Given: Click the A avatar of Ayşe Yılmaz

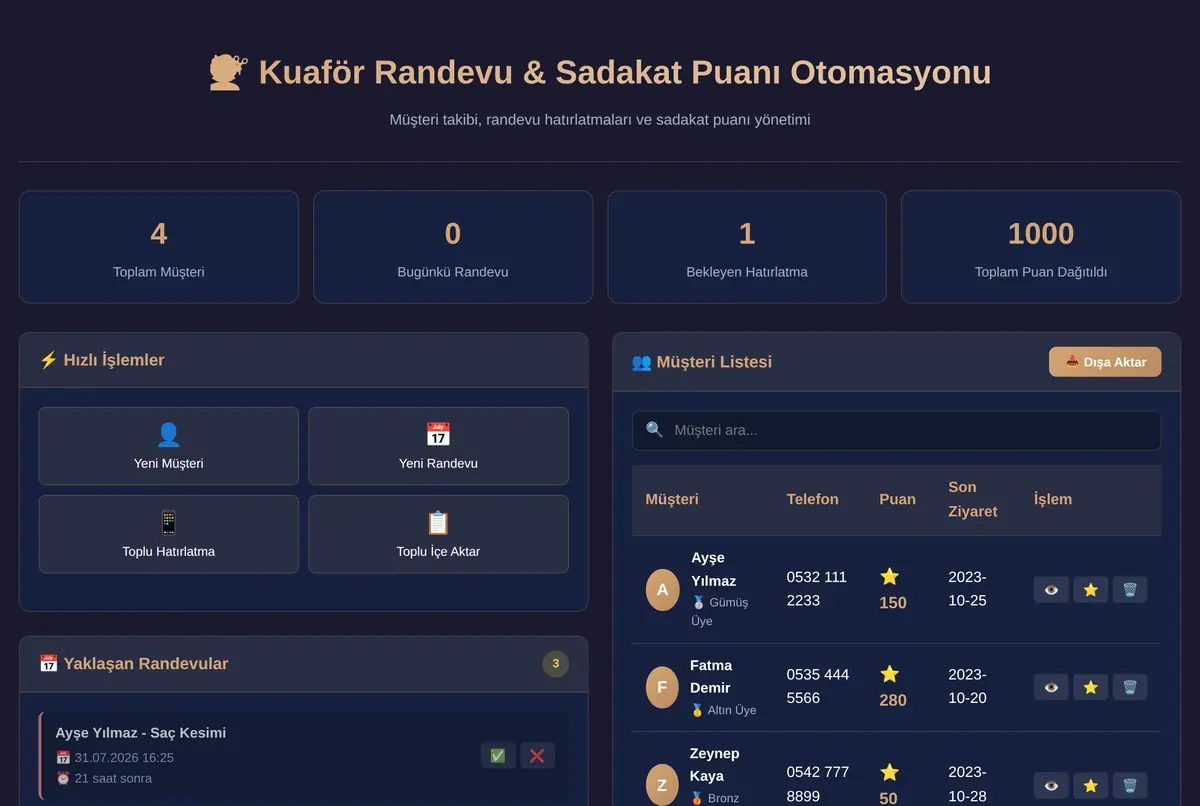Looking at the screenshot, I should (662, 590).
